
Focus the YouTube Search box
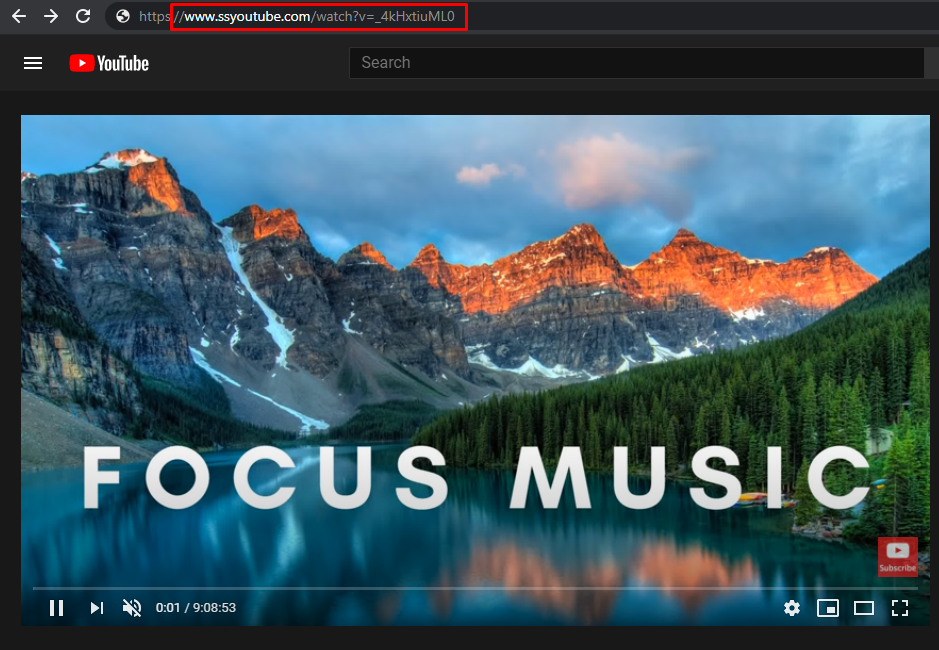(x=636, y=63)
